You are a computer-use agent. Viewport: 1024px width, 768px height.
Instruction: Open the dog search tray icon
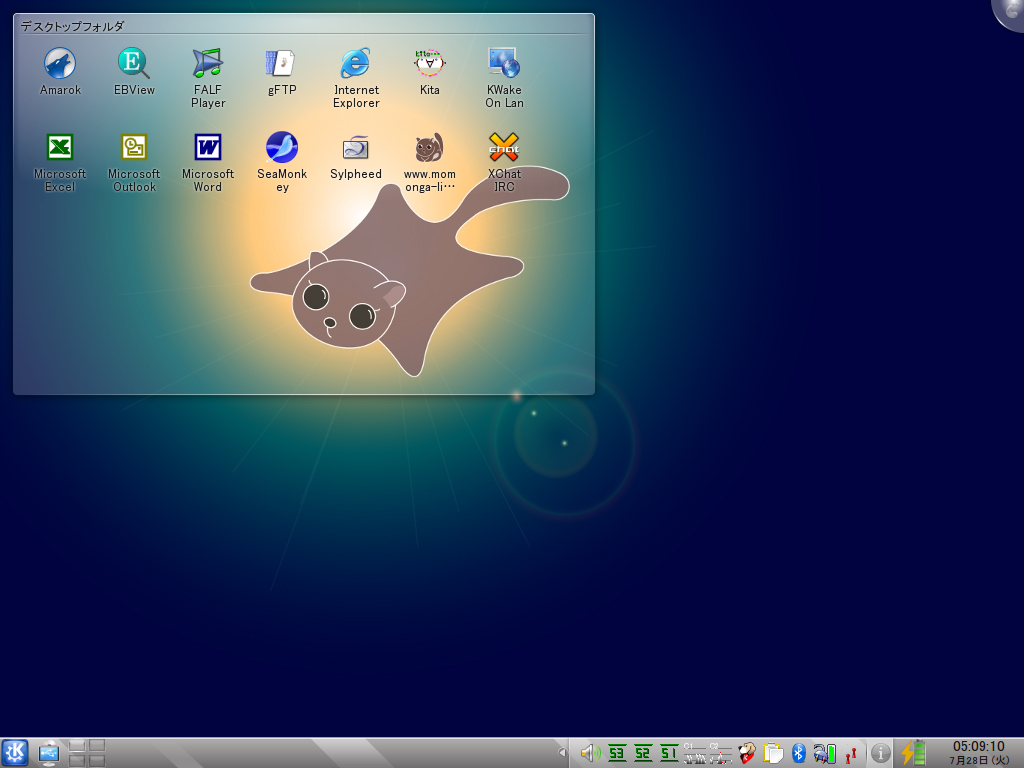click(746, 754)
